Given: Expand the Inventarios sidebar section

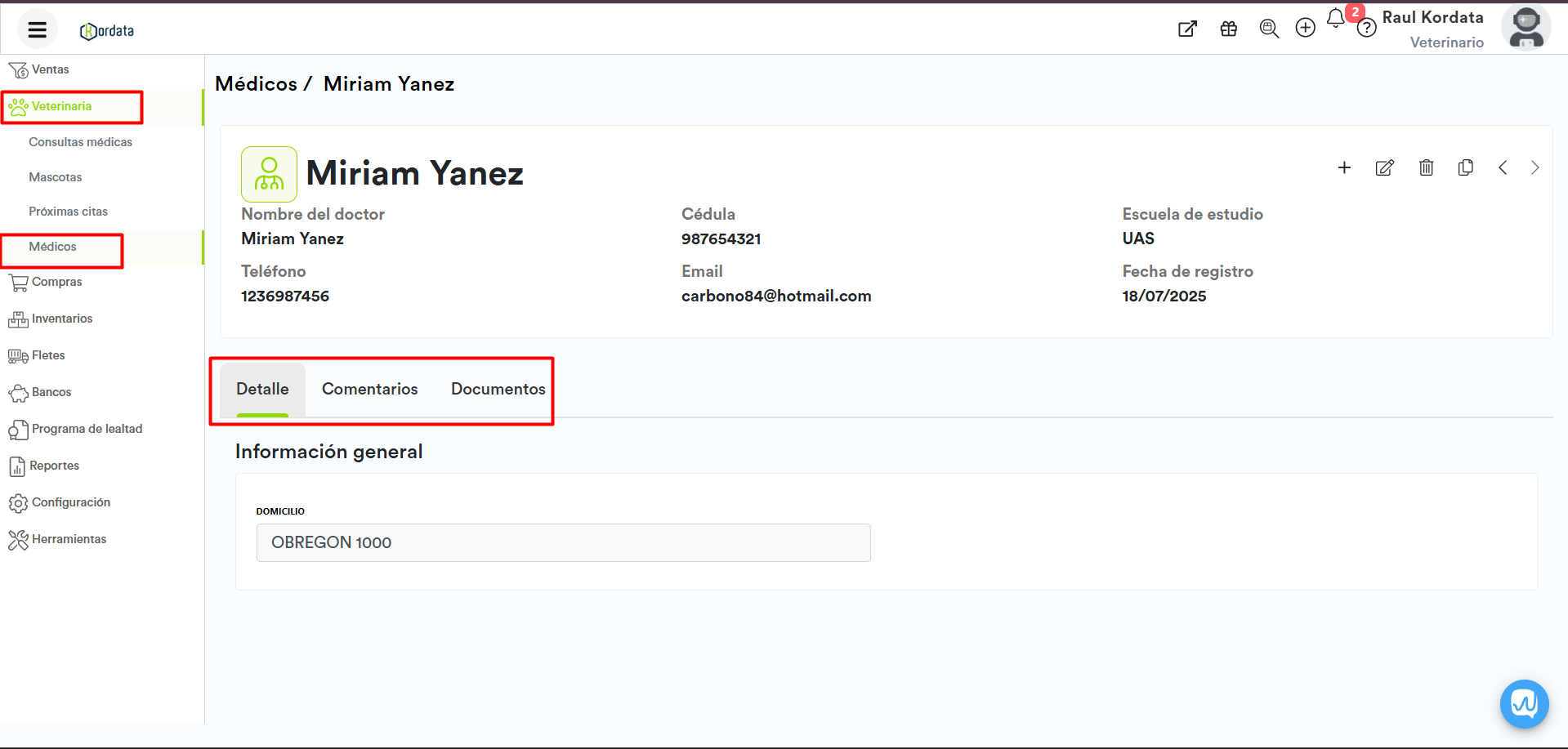Looking at the screenshot, I should point(62,319).
